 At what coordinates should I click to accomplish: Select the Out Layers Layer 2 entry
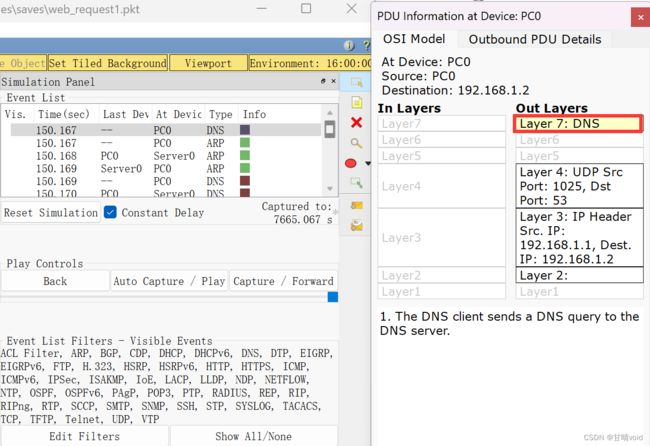point(579,276)
